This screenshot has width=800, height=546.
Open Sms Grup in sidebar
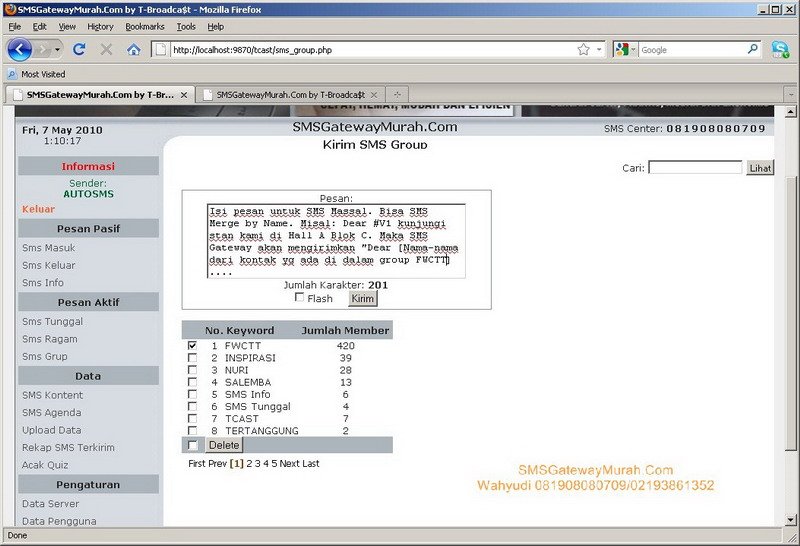pos(44,356)
